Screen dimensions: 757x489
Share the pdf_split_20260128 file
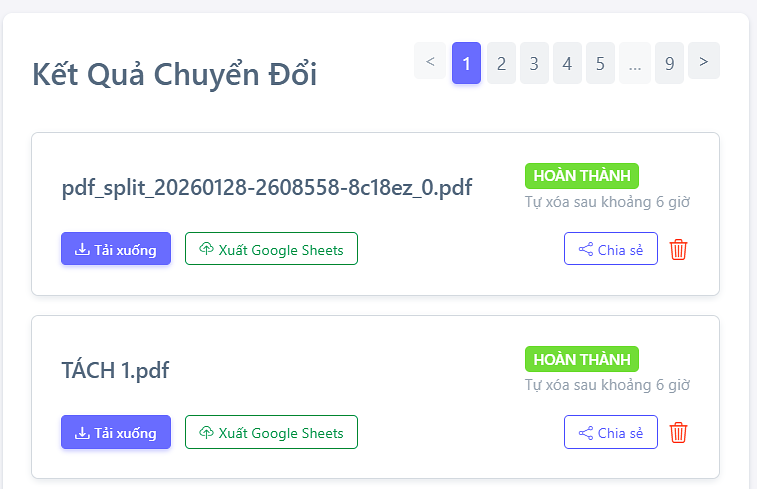610,249
